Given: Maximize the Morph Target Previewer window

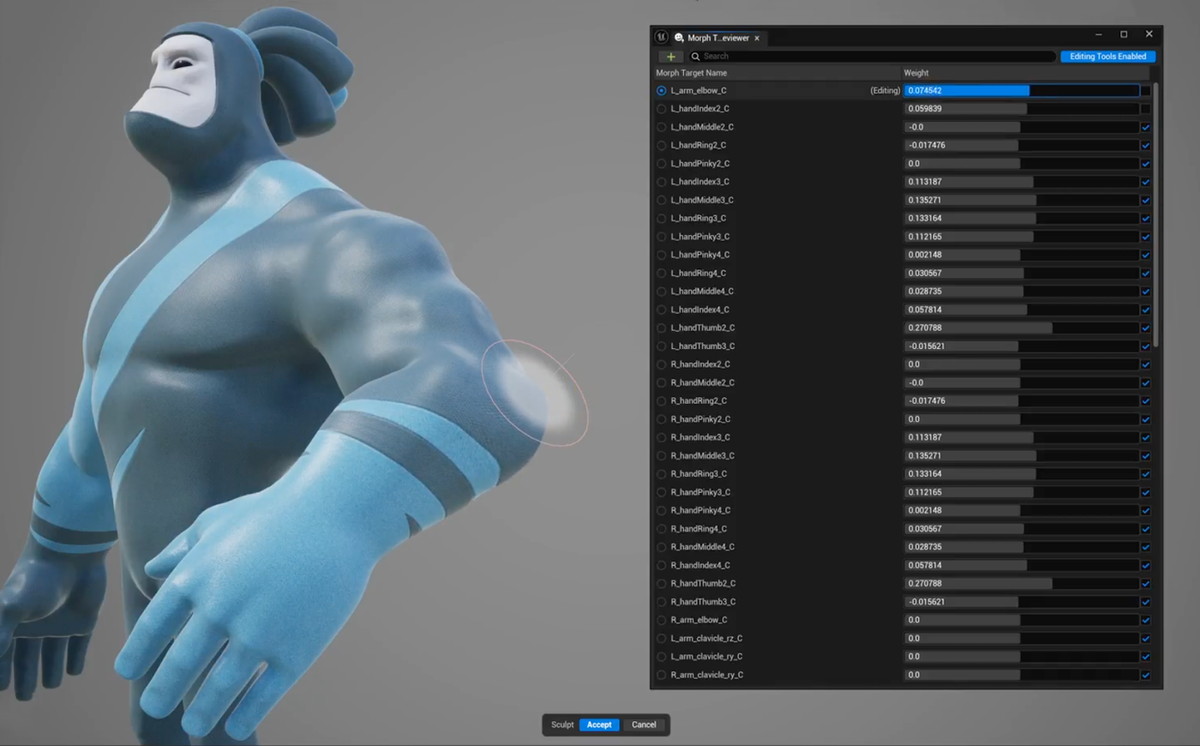Looking at the screenshot, I should pos(1123,35).
